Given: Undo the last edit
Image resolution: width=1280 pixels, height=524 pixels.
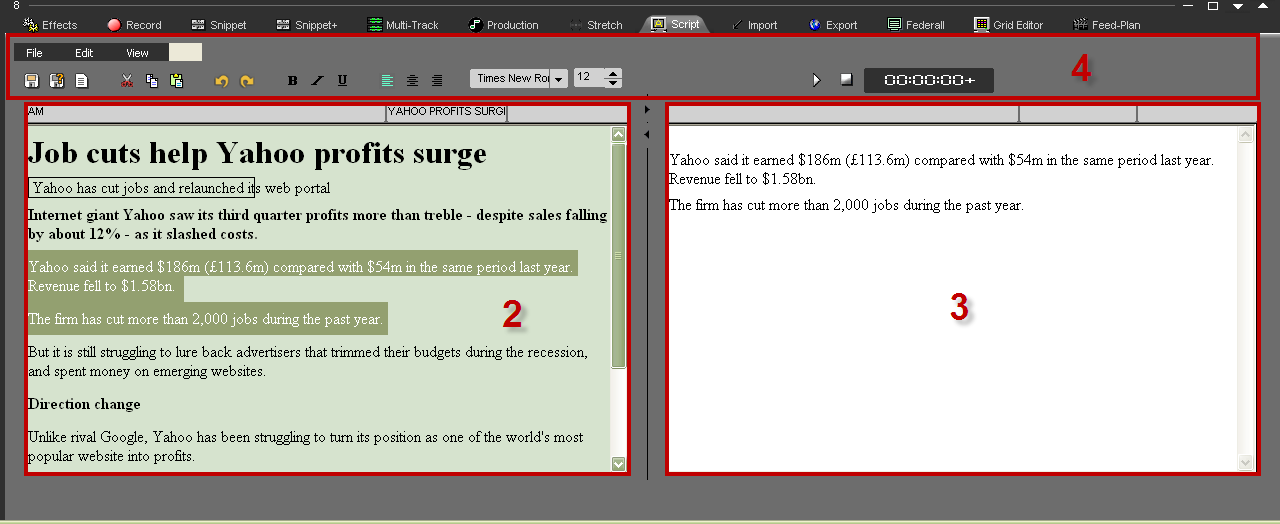Looking at the screenshot, I should 222,80.
